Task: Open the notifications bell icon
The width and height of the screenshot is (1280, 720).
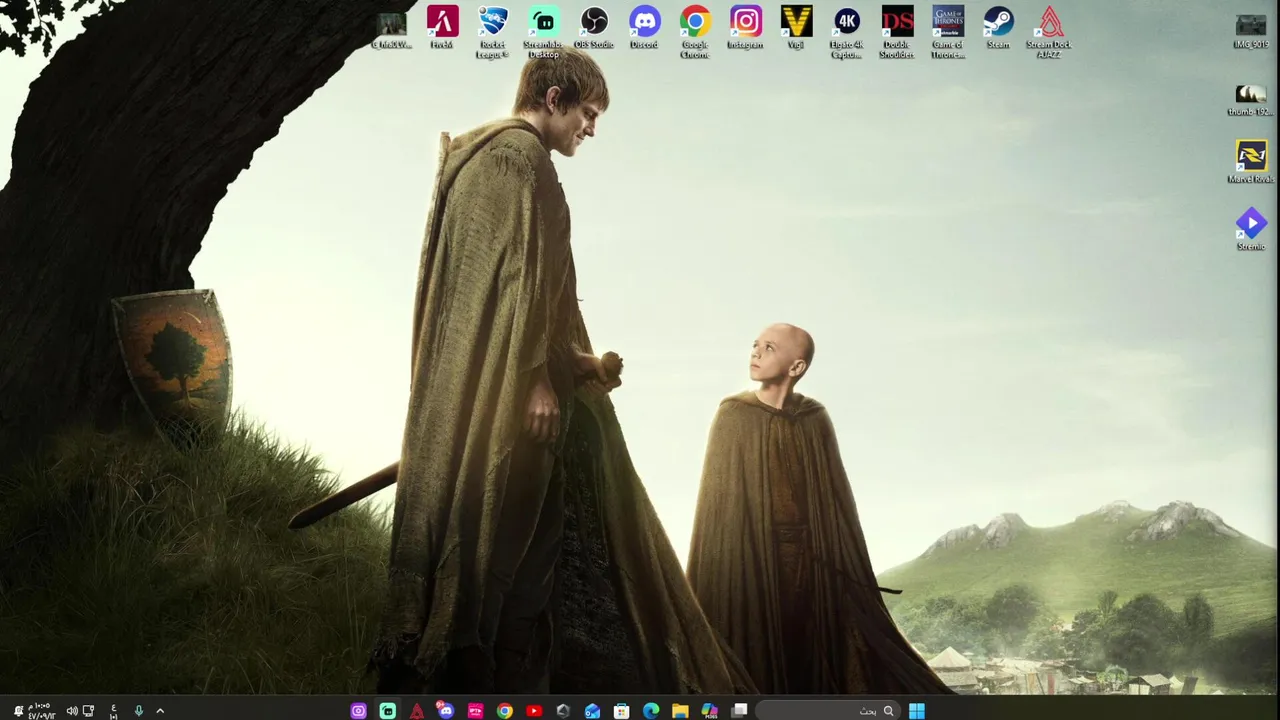Action: pyautogui.click(x=18, y=711)
